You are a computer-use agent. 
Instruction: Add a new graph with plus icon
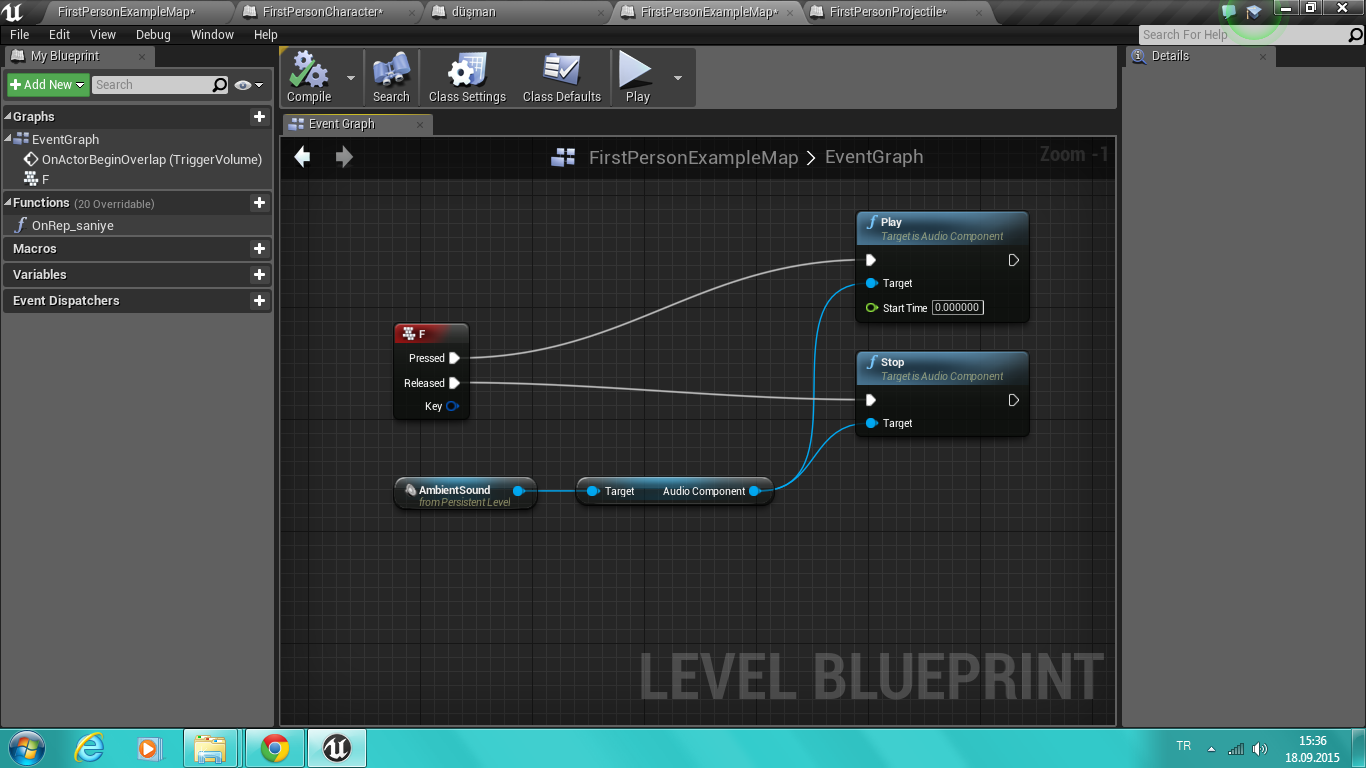(x=259, y=117)
